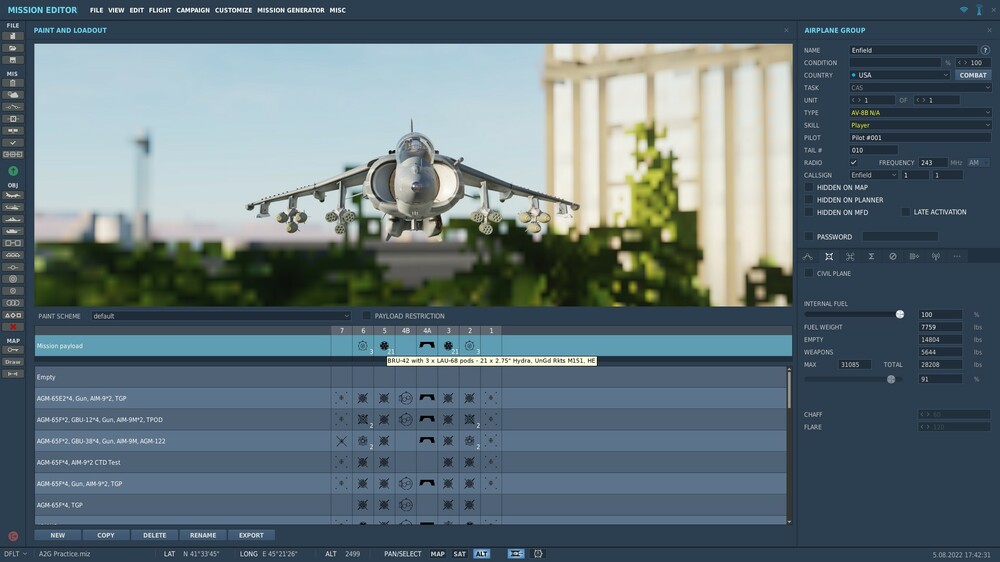This screenshot has width=1000, height=562.
Task: Click pylon 5 rocket pod in Mission payload
Action: tap(384, 346)
